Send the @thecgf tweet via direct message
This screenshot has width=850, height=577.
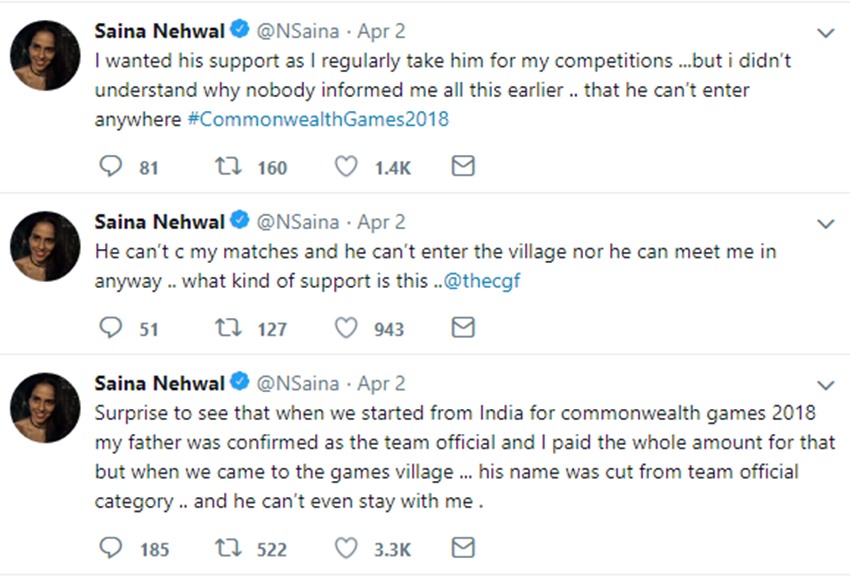pos(462,328)
